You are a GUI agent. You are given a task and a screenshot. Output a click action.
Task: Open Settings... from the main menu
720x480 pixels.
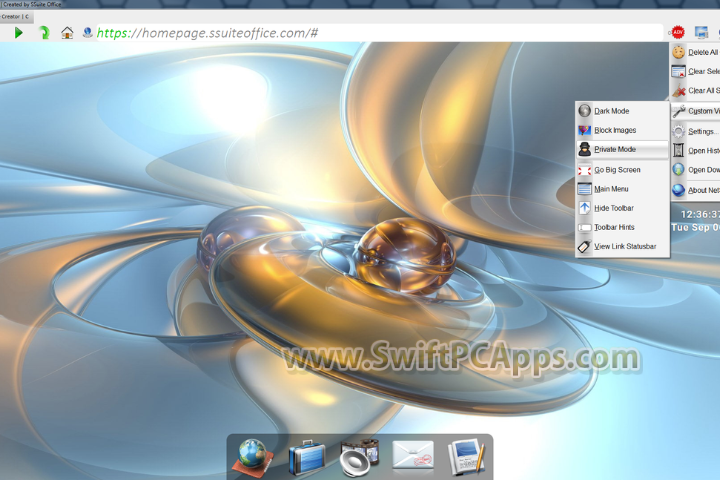(695, 131)
